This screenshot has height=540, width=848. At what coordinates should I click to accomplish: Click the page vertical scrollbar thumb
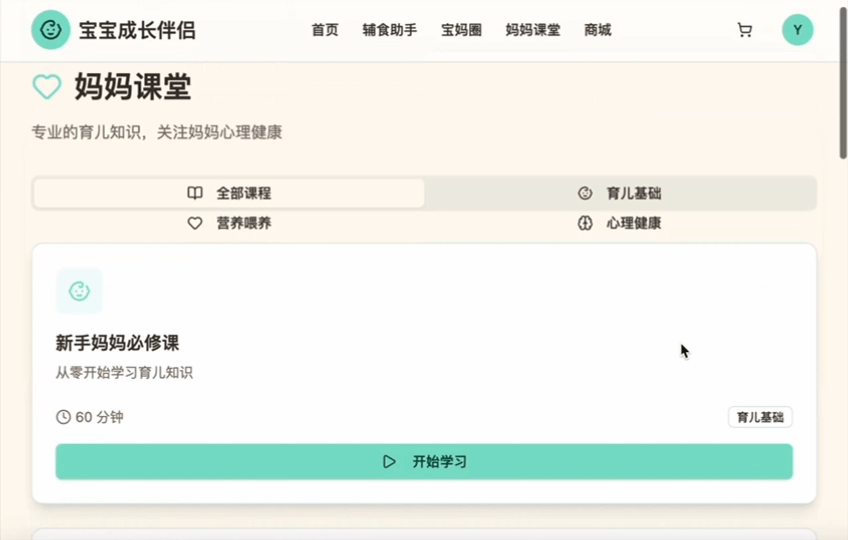point(843,81)
